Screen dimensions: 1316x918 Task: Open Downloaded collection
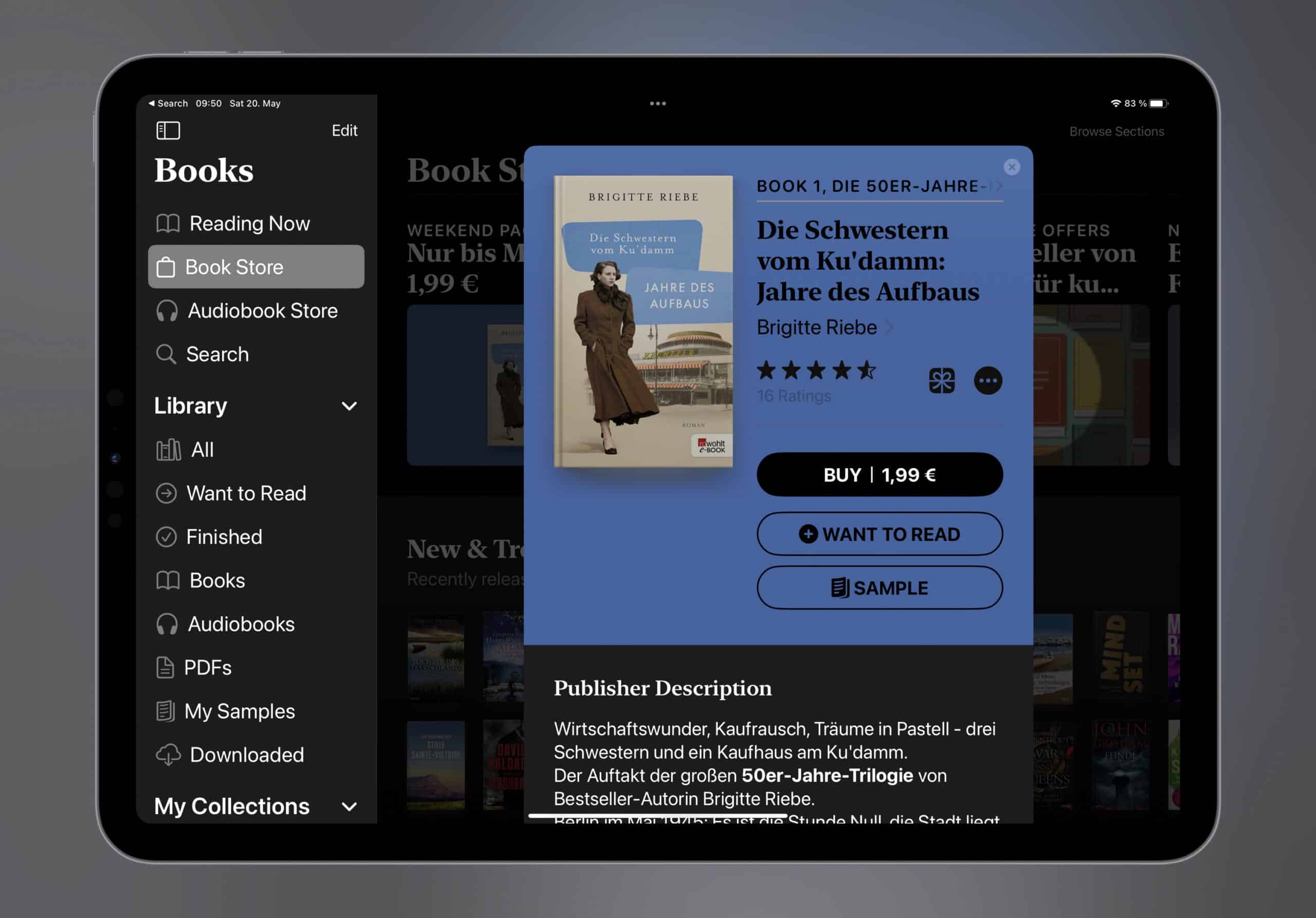coord(255,755)
